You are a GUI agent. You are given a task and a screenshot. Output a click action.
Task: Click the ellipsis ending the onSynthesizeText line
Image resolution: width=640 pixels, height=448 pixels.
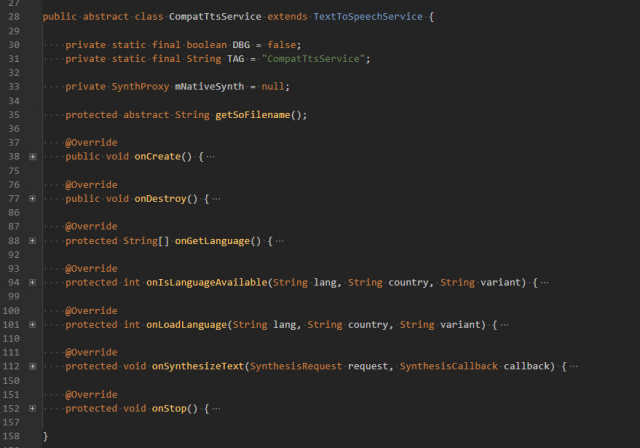pyautogui.click(x=572, y=367)
